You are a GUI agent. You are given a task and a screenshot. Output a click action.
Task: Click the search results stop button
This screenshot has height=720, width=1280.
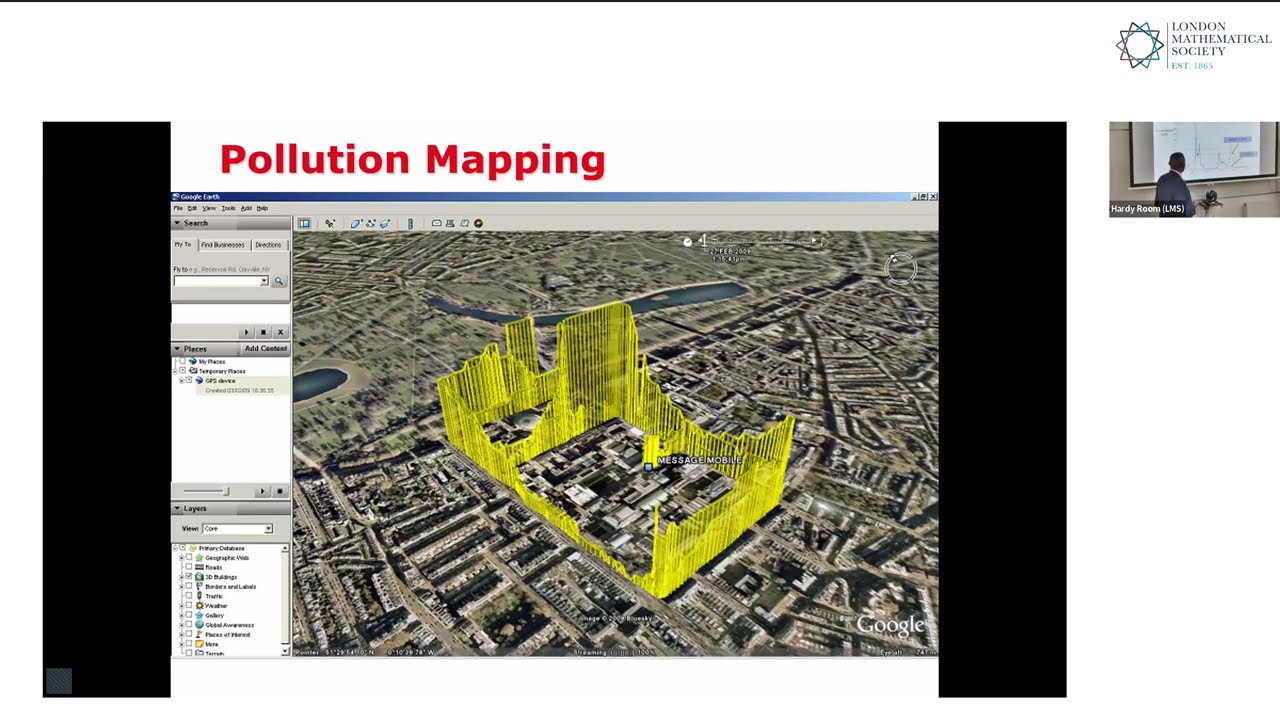263,332
